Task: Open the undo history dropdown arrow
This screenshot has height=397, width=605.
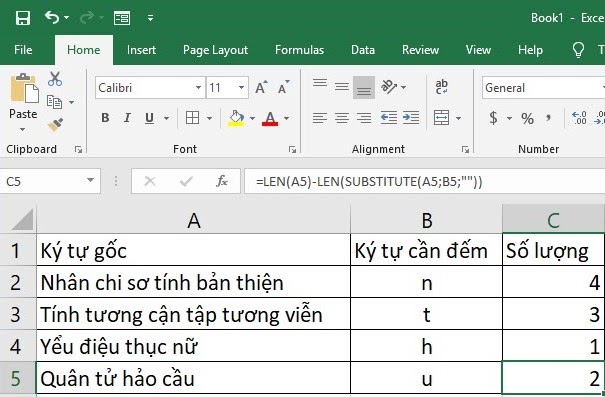Action: click(x=66, y=18)
